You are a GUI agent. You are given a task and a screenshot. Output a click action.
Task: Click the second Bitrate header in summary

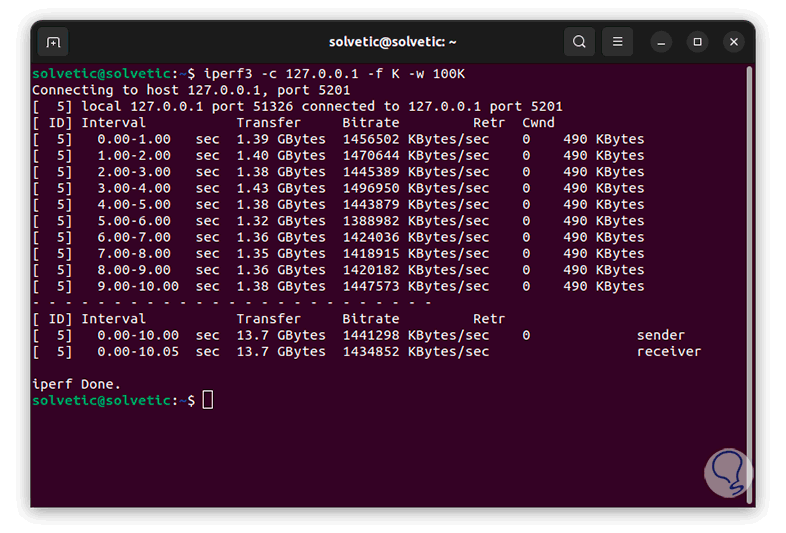(x=371, y=319)
